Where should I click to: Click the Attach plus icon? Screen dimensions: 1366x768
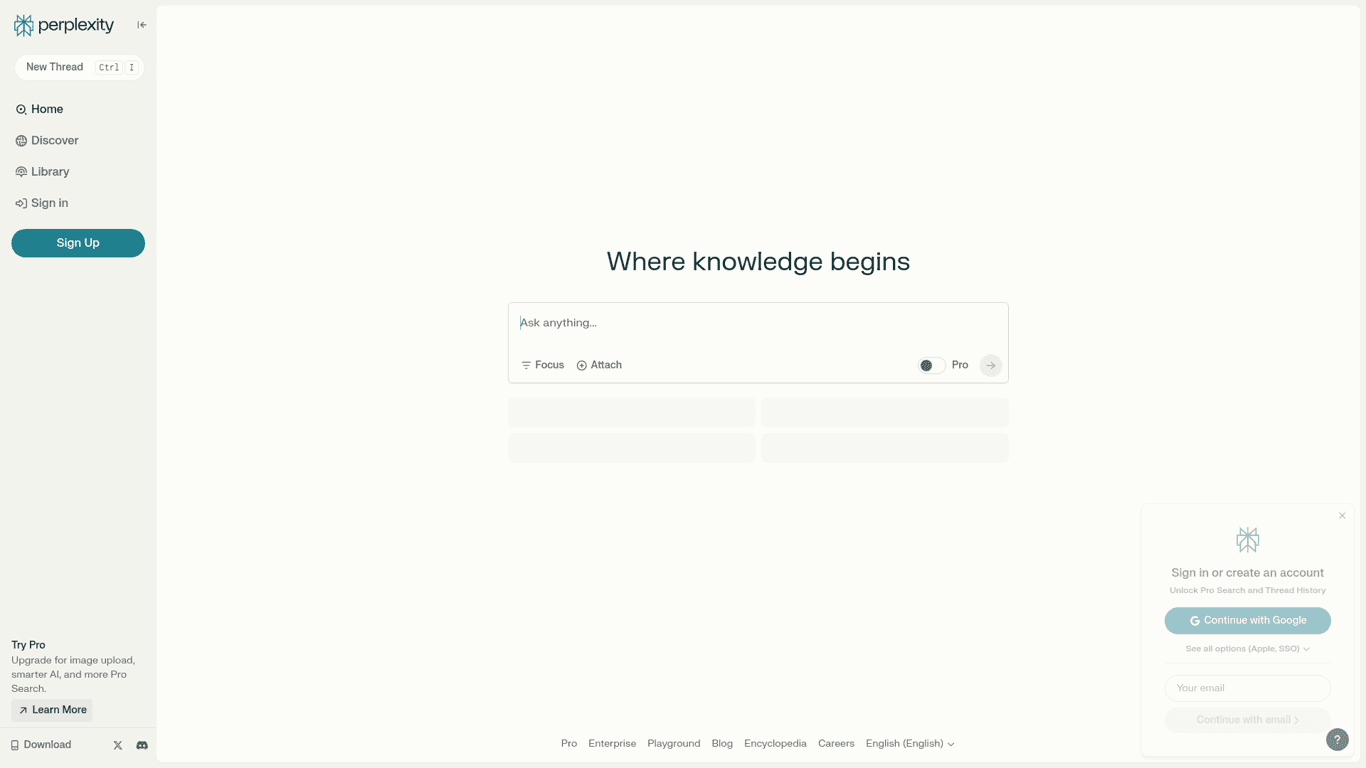(x=582, y=366)
